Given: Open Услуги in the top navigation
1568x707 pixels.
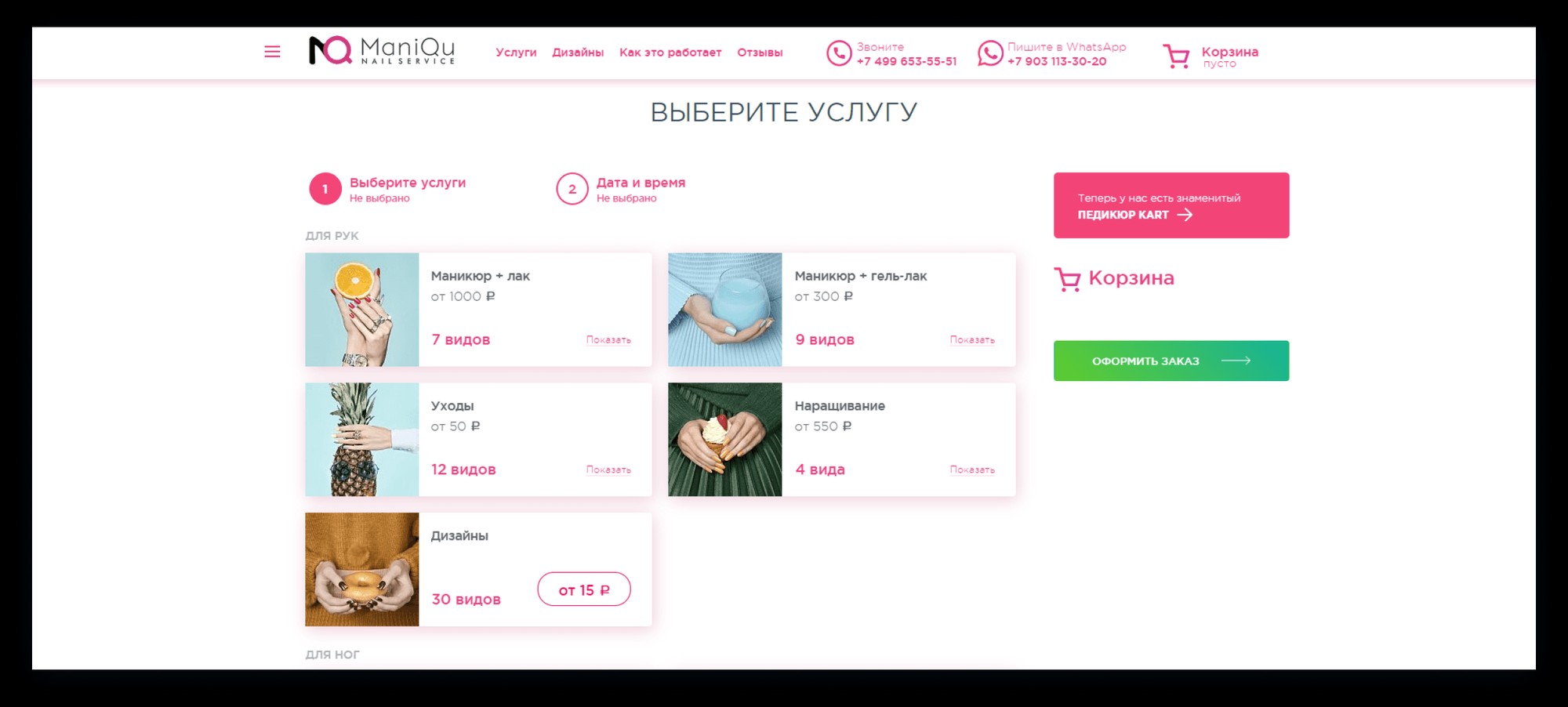Looking at the screenshot, I should tap(516, 53).
